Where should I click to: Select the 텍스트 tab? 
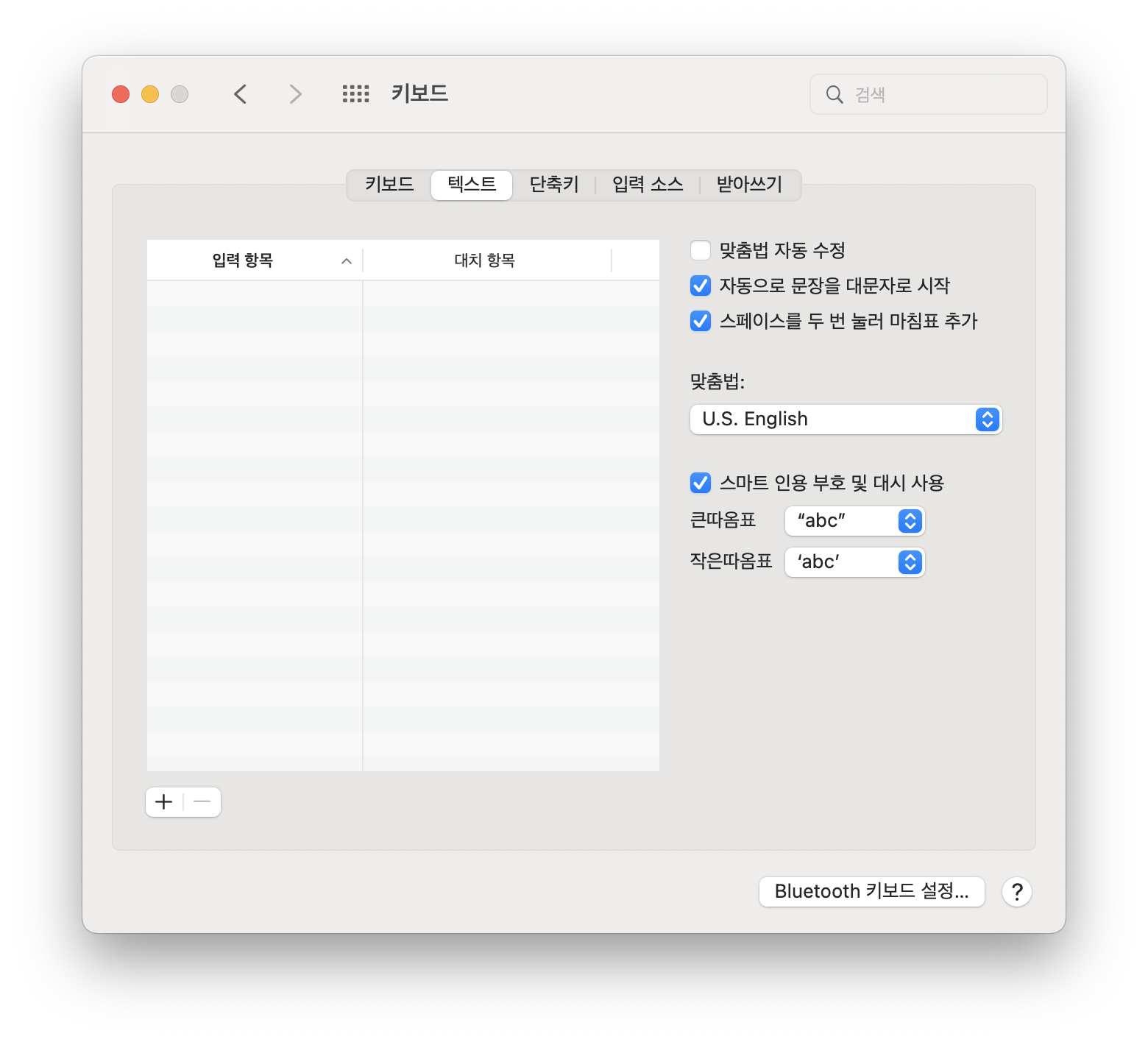tap(472, 184)
